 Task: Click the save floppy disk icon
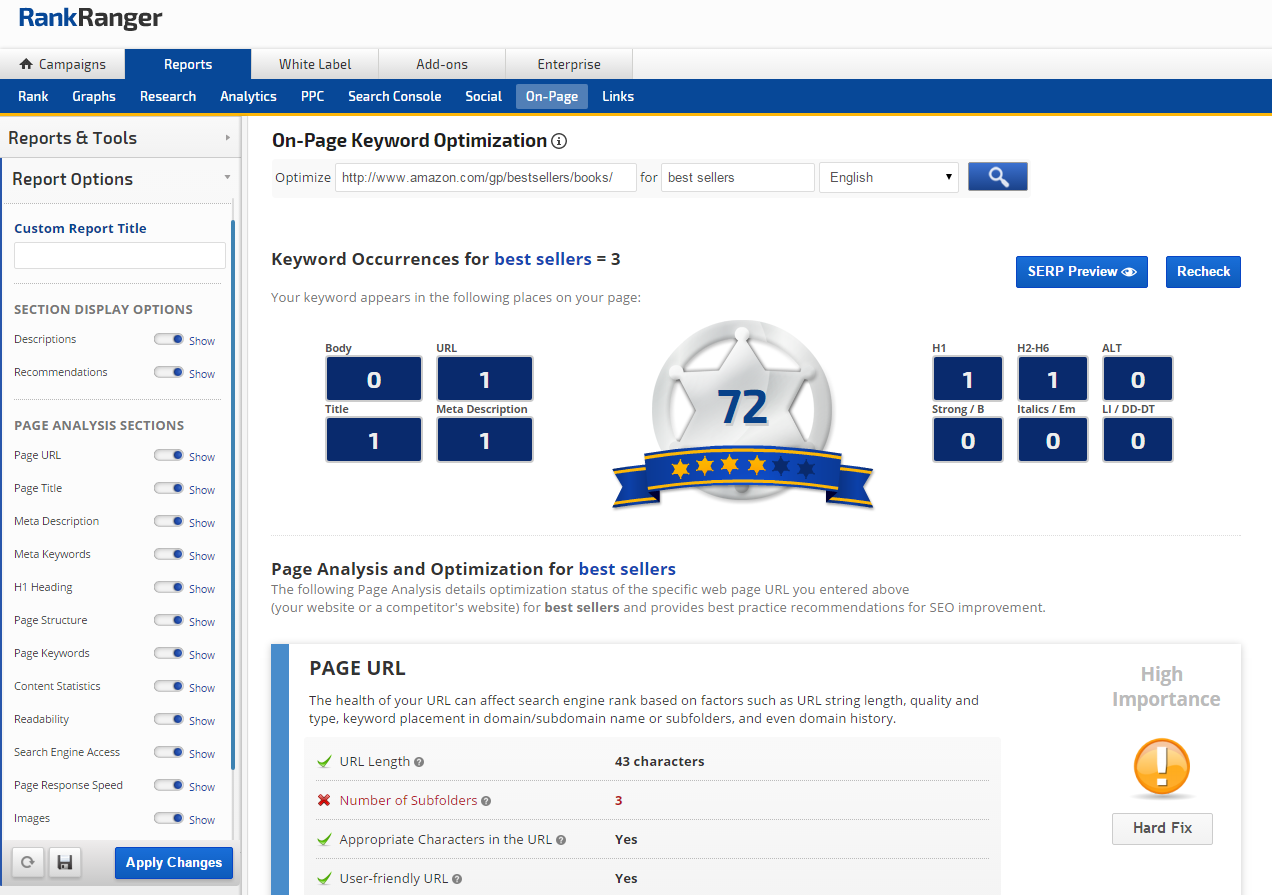coord(66,862)
